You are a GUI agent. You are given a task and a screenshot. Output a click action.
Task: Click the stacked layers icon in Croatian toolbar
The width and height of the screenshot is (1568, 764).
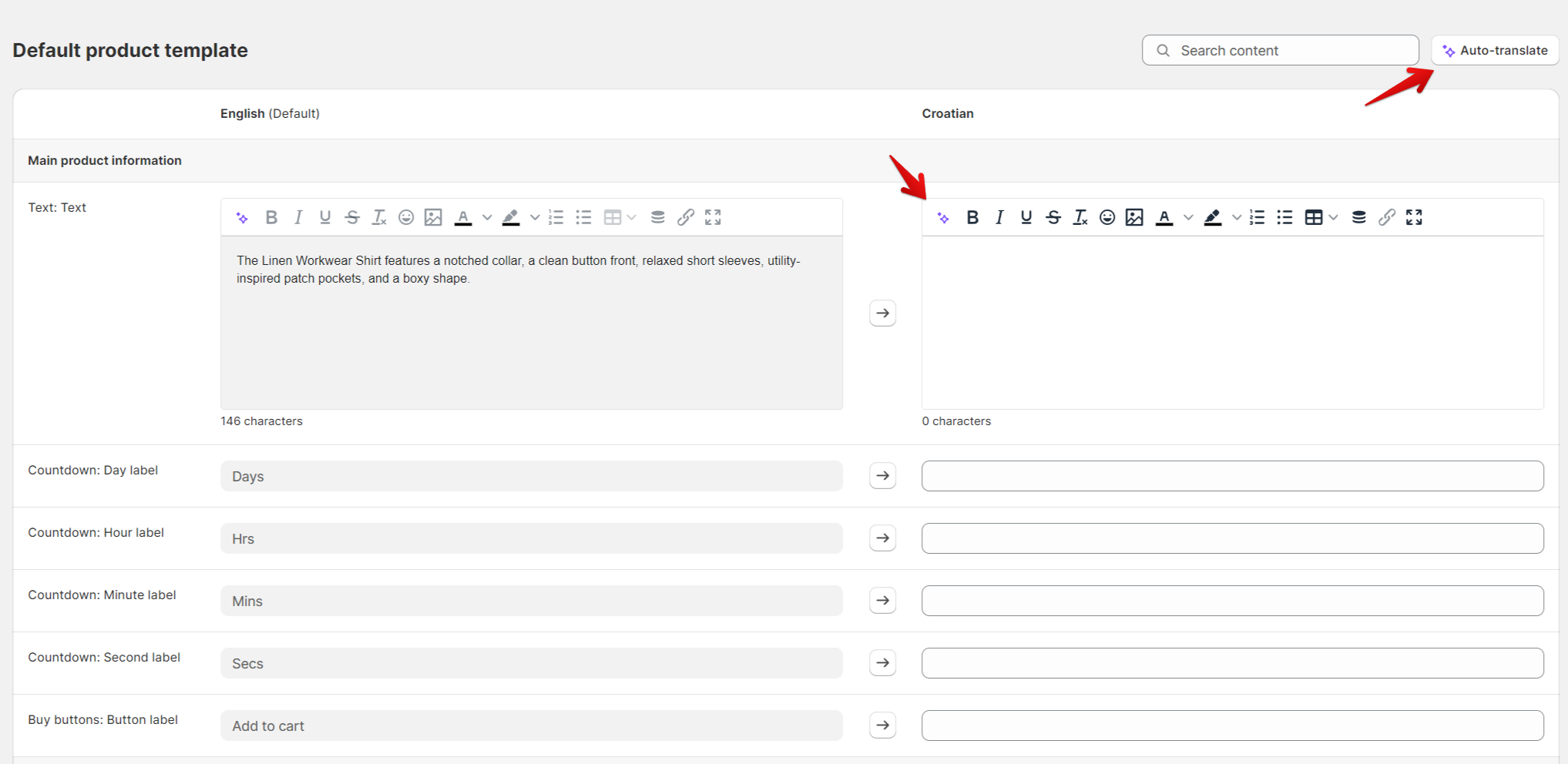click(x=1359, y=218)
